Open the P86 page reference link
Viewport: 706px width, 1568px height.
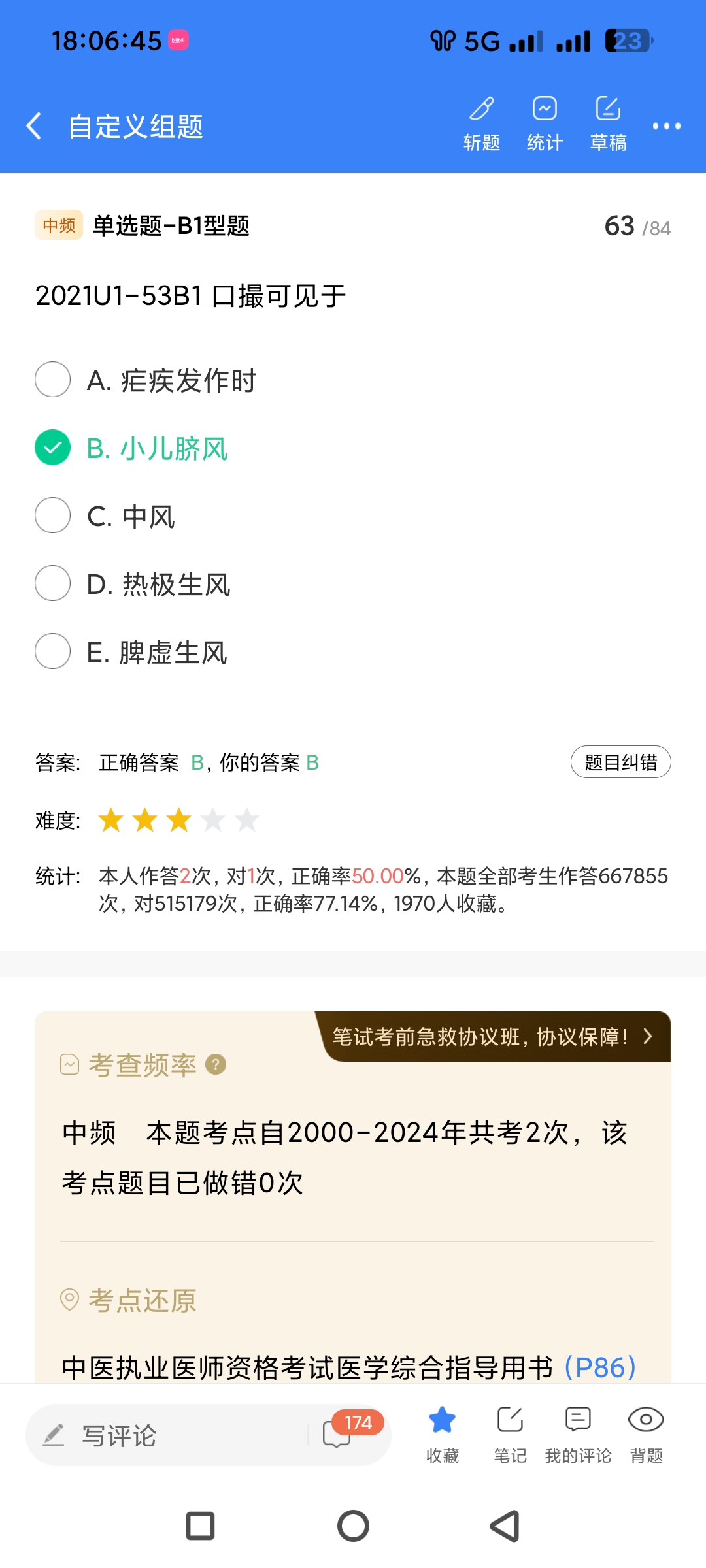click(x=600, y=1367)
